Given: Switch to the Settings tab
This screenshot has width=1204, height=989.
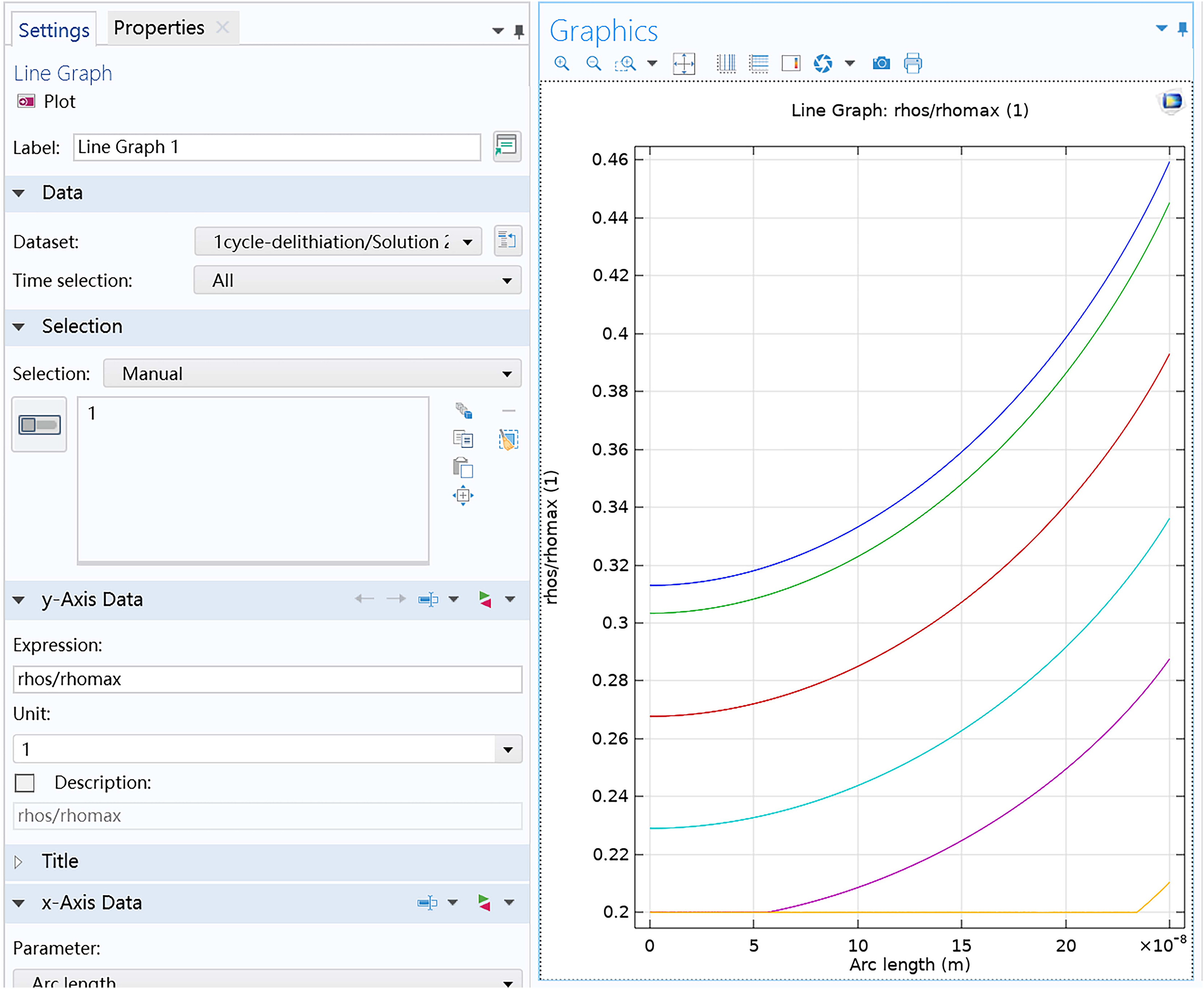Looking at the screenshot, I should pyautogui.click(x=54, y=30).
